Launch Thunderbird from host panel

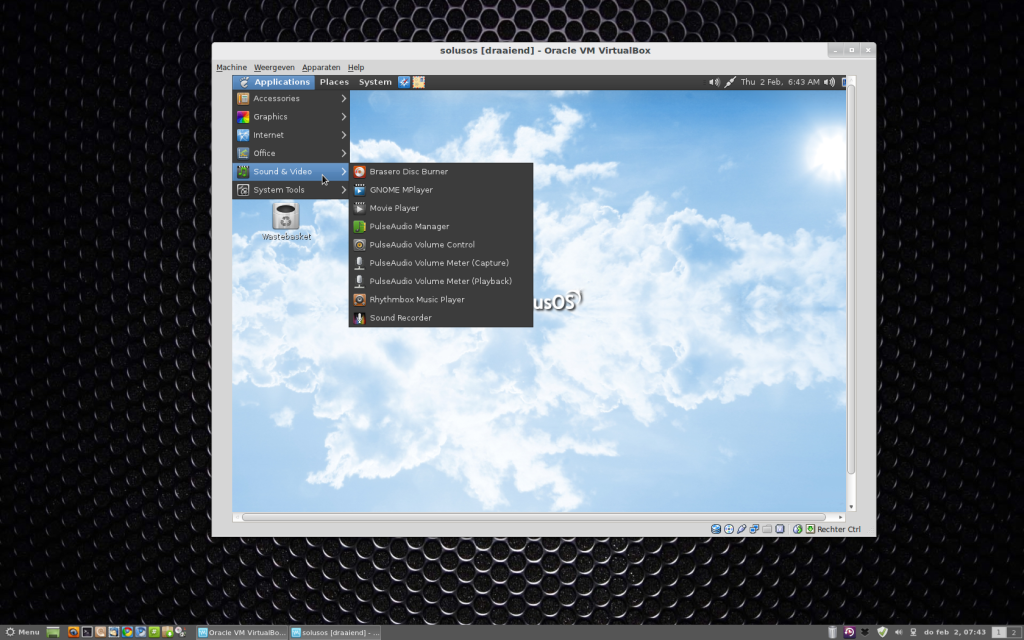tap(114, 632)
